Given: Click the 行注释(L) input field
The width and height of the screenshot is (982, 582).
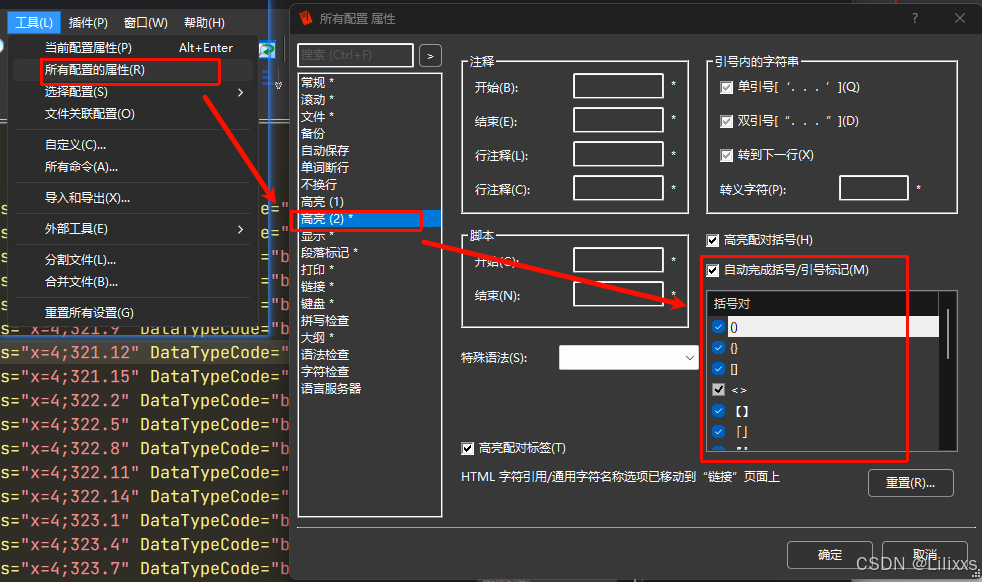Looking at the screenshot, I should [618, 154].
